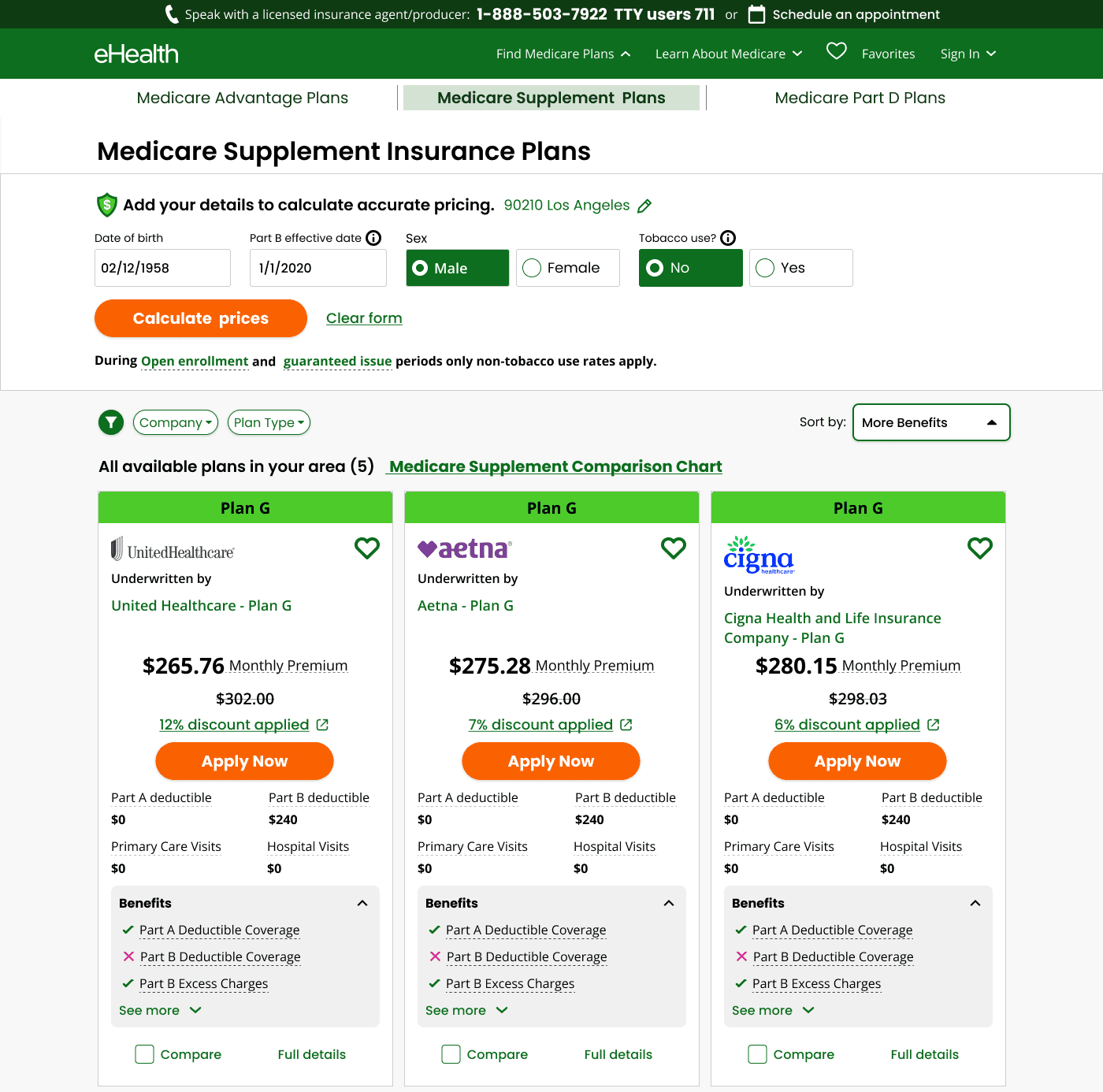Open the external link icon beside 12% discount applied

(x=322, y=725)
